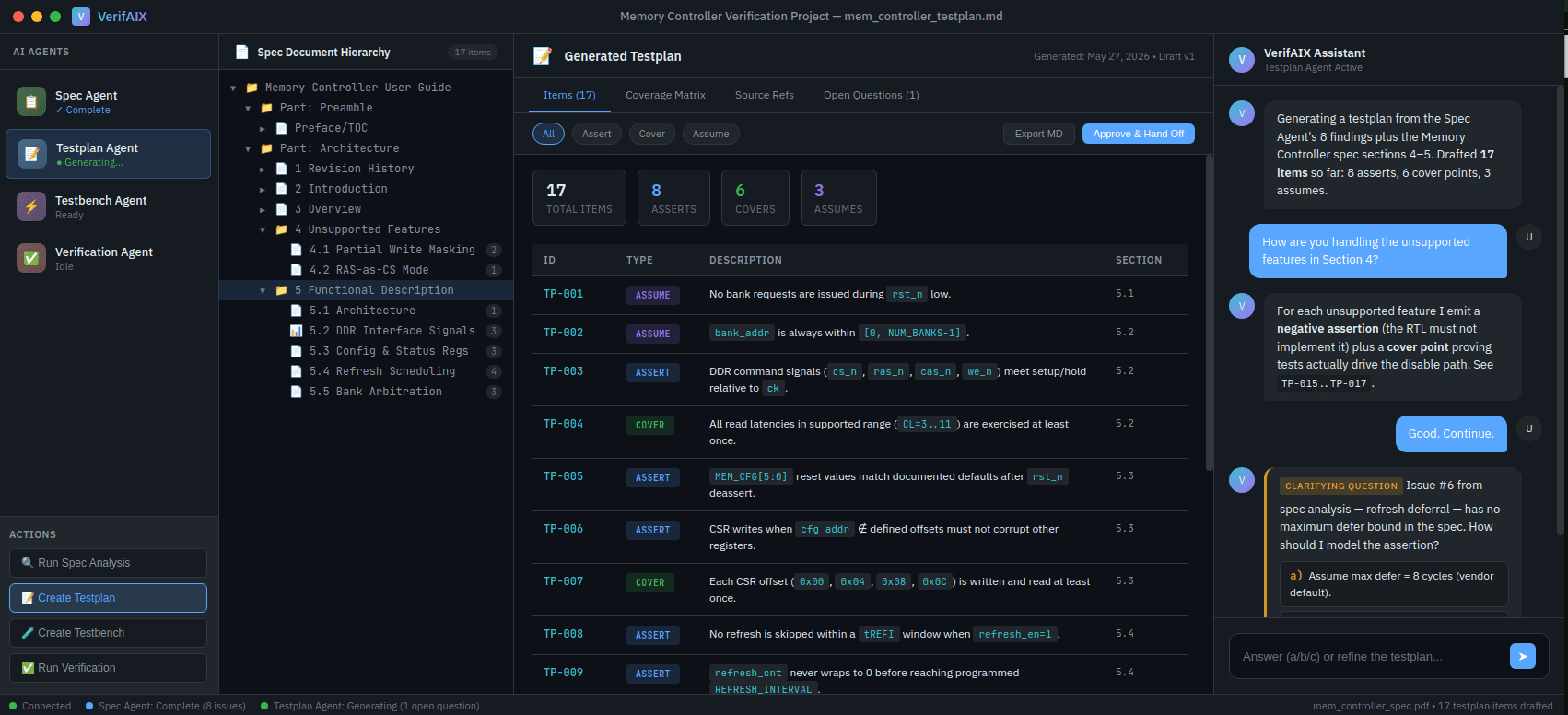
Task: Select the Testplan Agent notepad icon
Action: coord(32,154)
